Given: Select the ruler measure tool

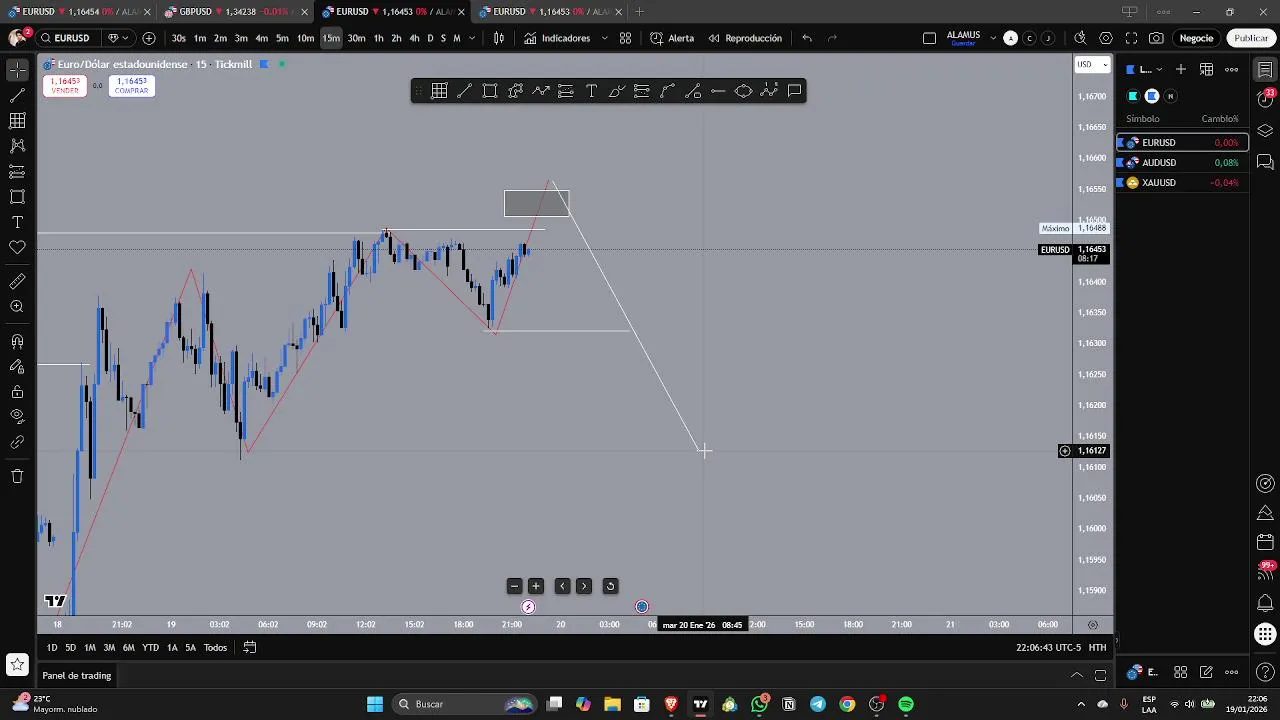Looking at the screenshot, I should (x=17, y=282).
